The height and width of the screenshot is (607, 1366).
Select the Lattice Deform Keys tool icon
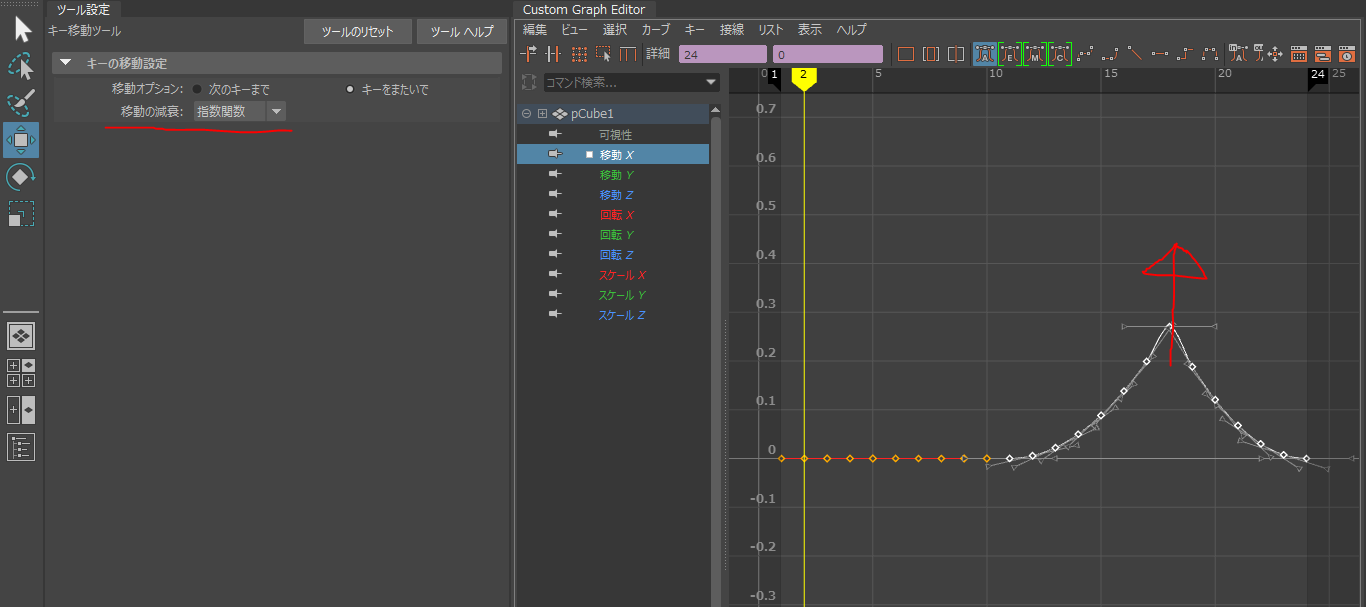pos(579,54)
